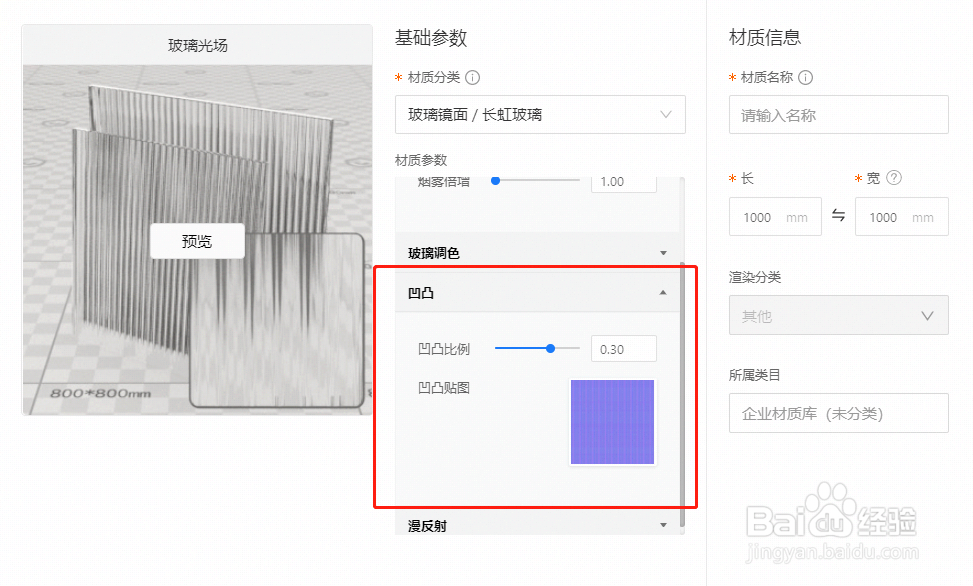Click the 材质名称 input field

click(838, 115)
